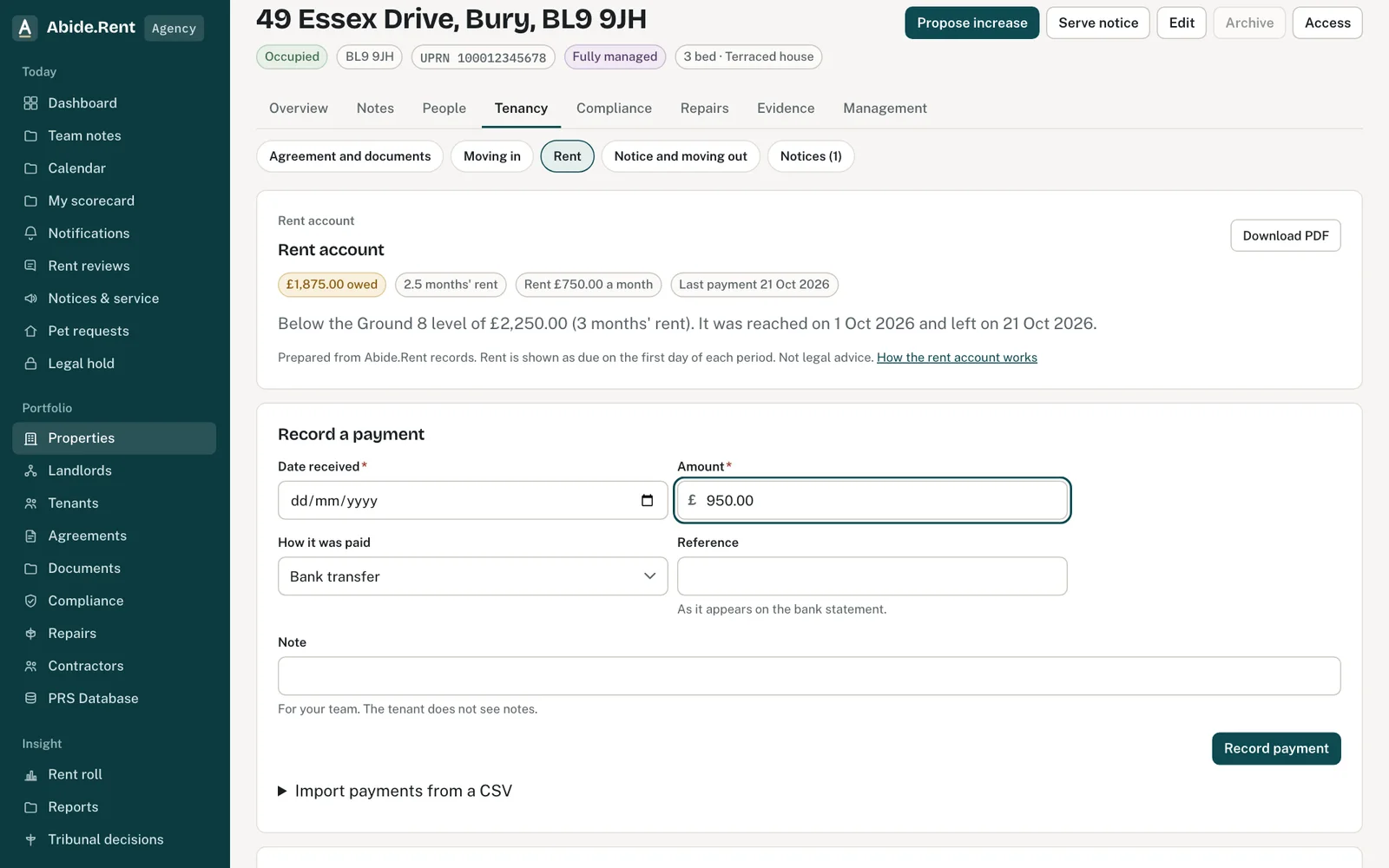The width and height of the screenshot is (1389, 868).
Task: Click the £1,875.00 owed badge
Action: (332, 285)
